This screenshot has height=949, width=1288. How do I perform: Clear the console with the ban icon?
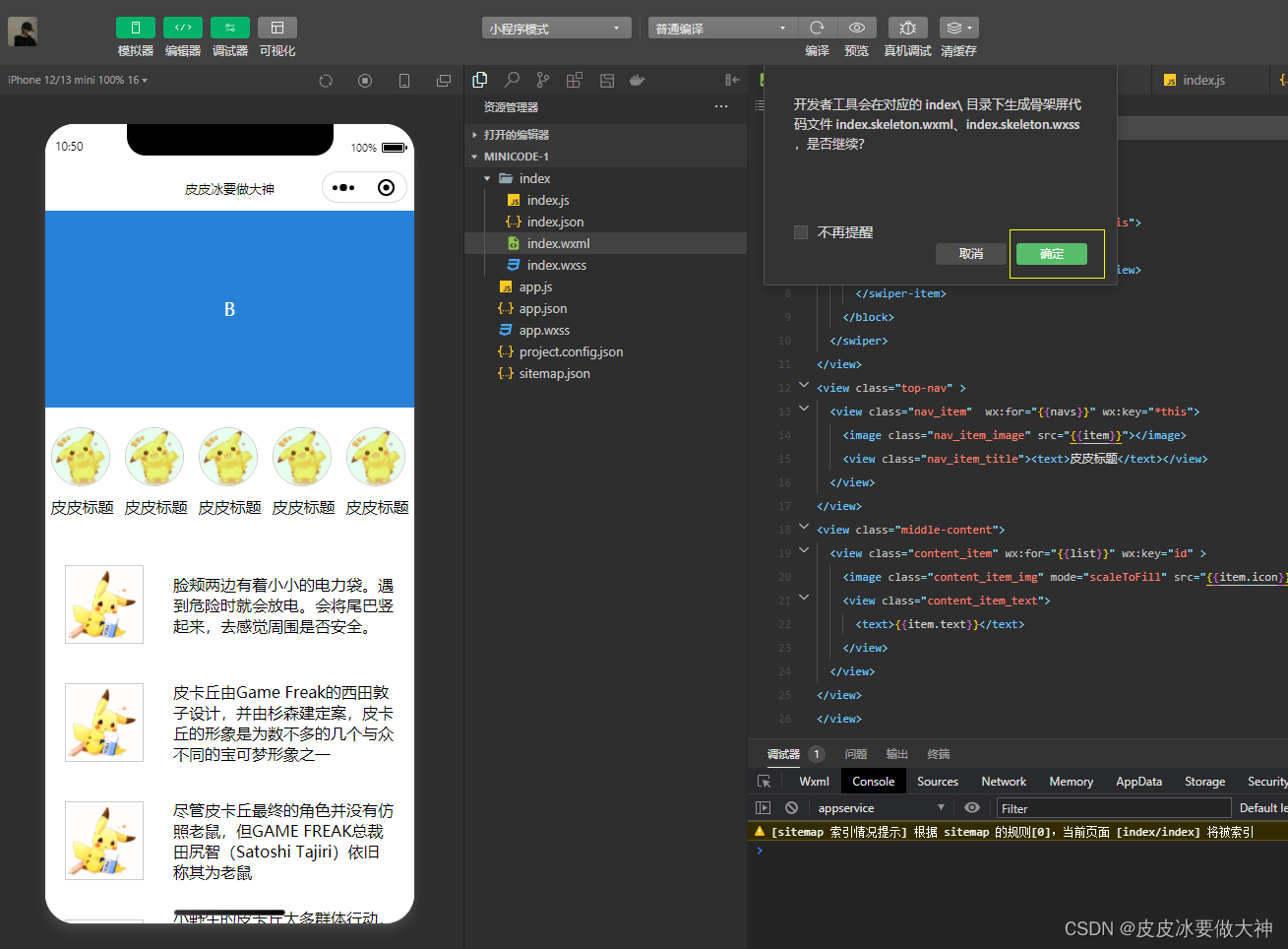tap(791, 807)
